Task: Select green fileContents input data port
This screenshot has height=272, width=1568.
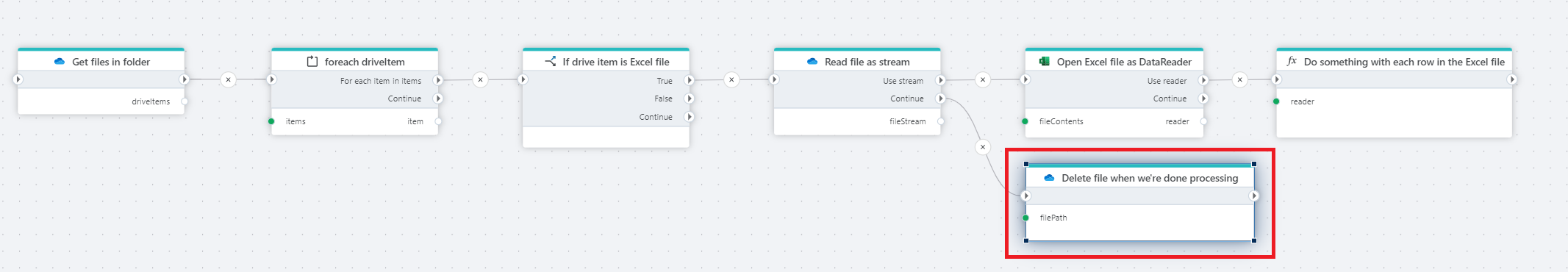Action: pyautogui.click(x=1025, y=121)
